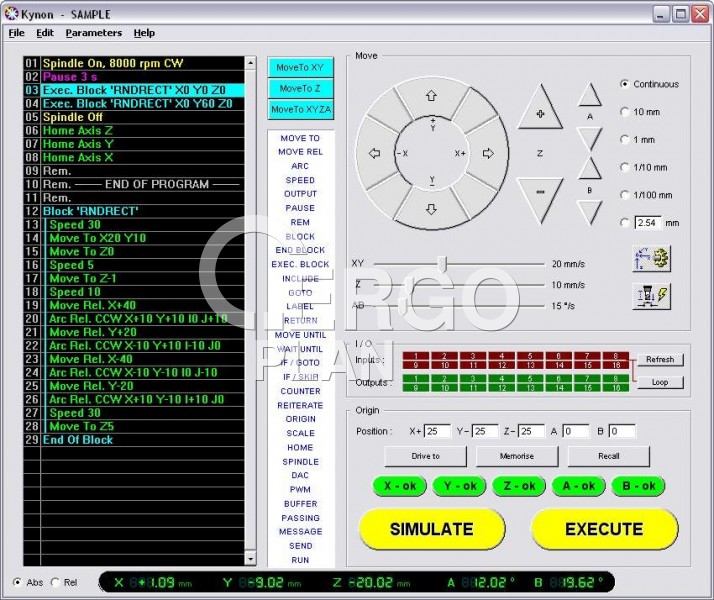Click the EXECUTE button
Image resolution: width=714 pixels, height=600 pixels.
tap(604, 529)
